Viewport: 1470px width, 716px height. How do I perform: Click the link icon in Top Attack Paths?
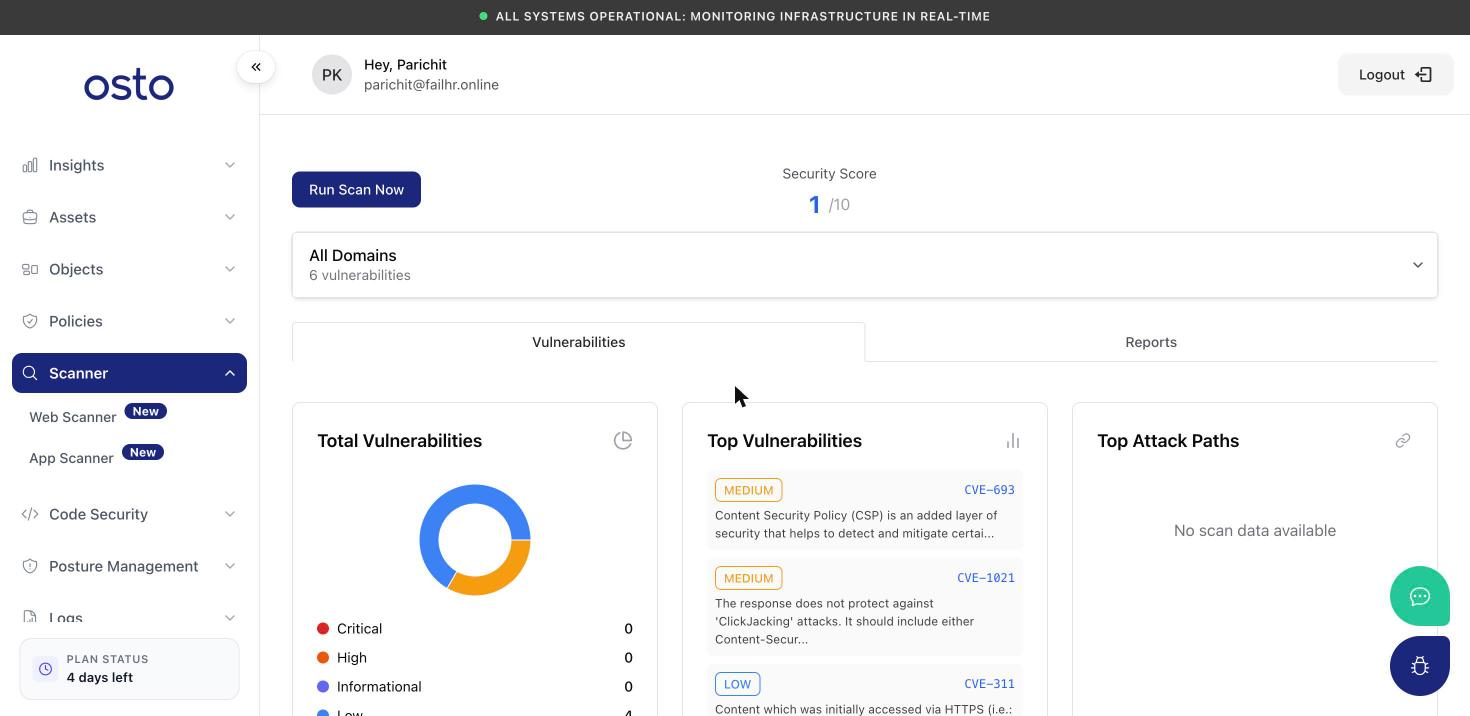point(1403,440)
